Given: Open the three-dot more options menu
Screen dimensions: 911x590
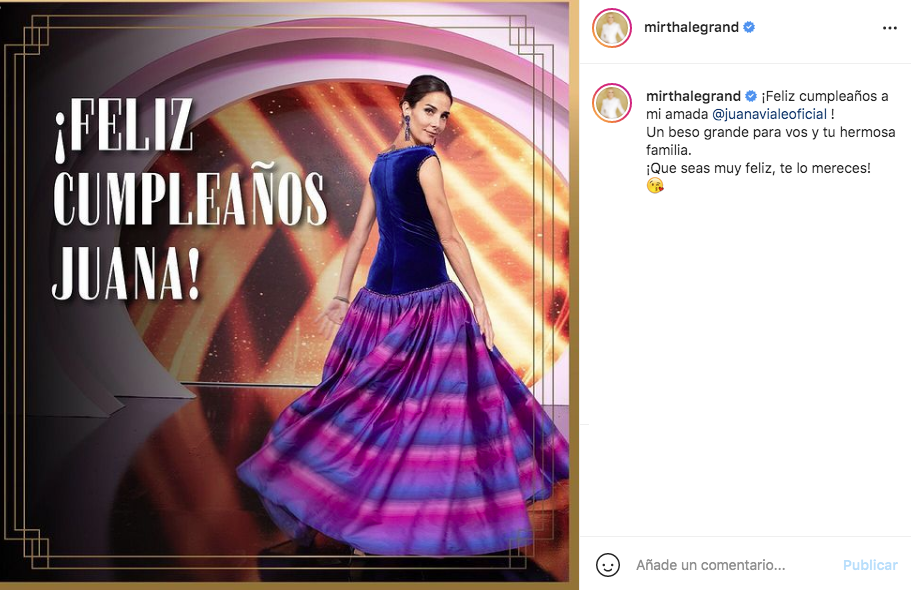Looking at the screenshot, I should tap(890, 28).
